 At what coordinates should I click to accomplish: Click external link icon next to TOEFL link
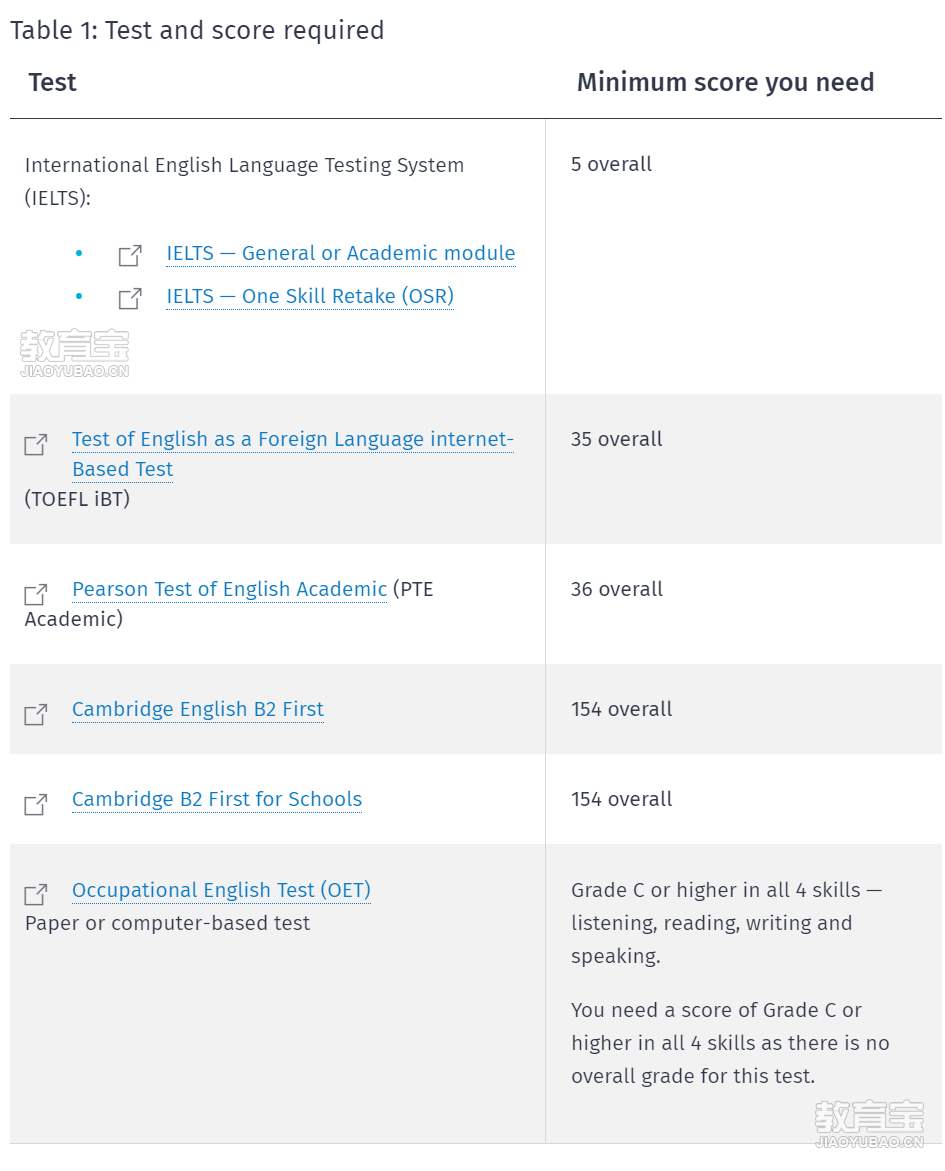pyautogui.click(x=36, y=444)
